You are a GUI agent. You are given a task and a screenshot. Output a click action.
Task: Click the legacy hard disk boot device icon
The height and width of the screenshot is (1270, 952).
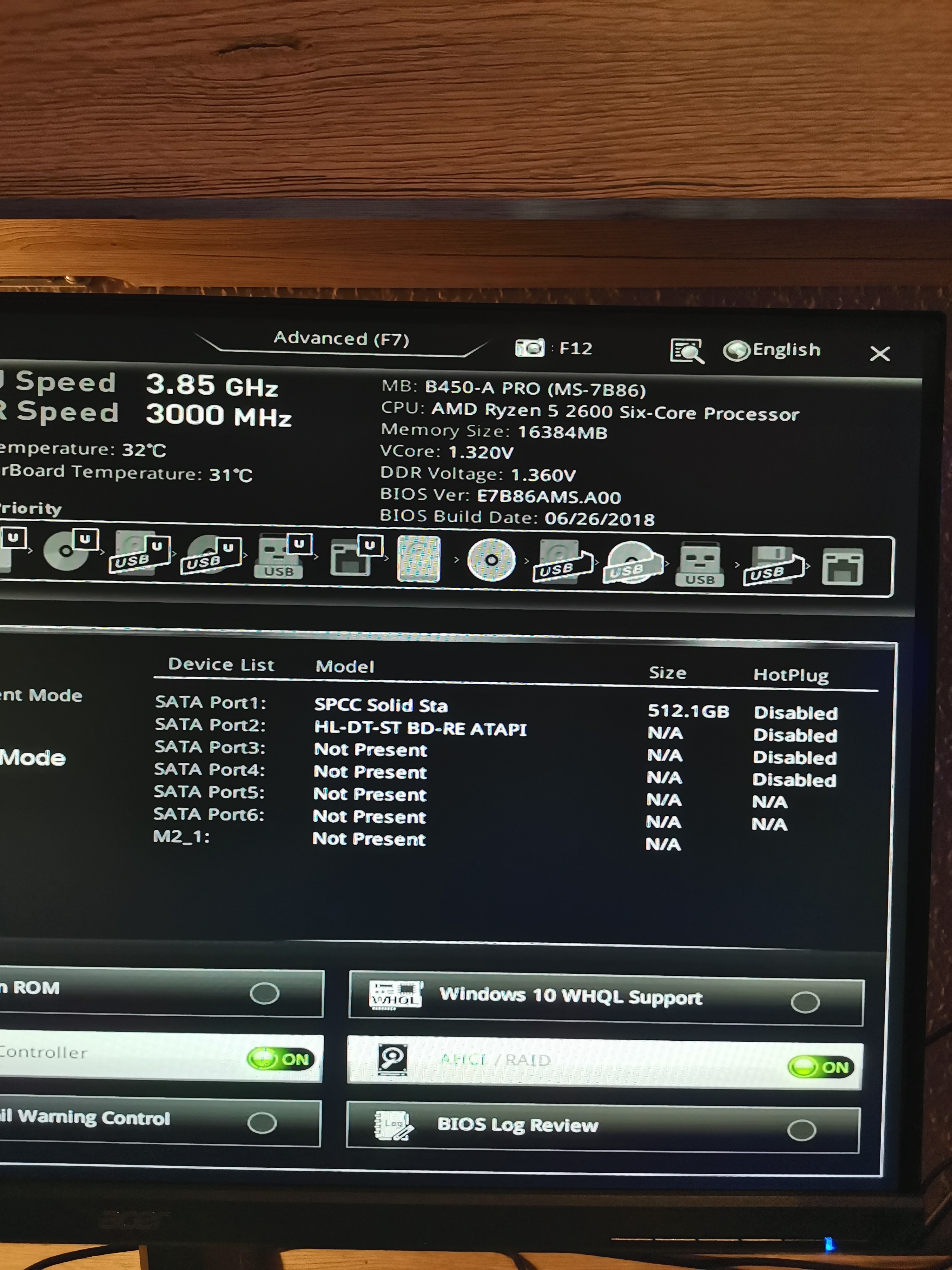tap(419, 559)
